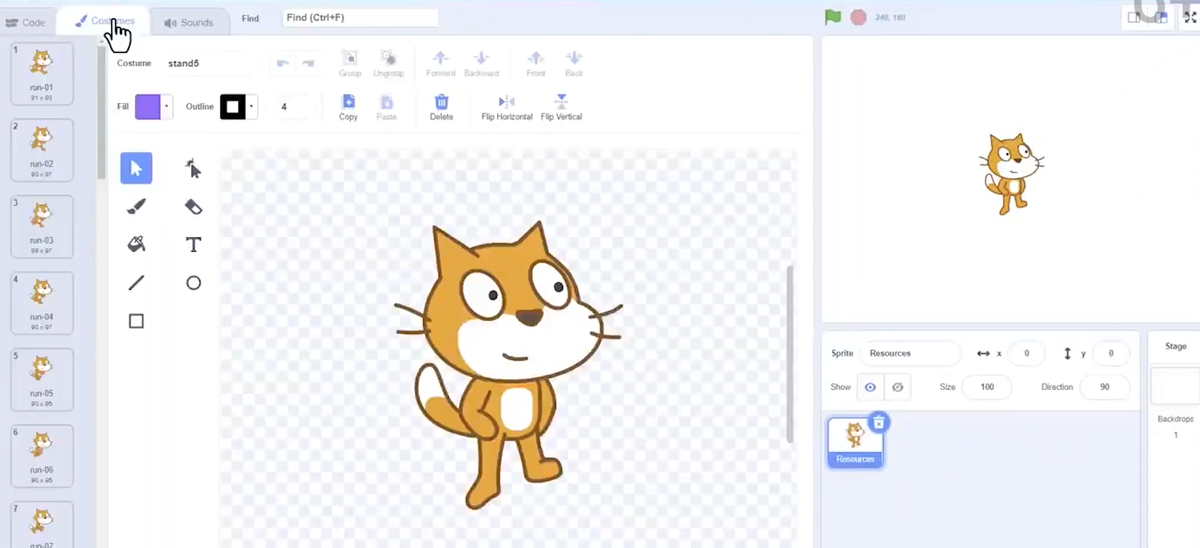
Task: Click the sprite y position field
Action: (x=1111, y=353)
